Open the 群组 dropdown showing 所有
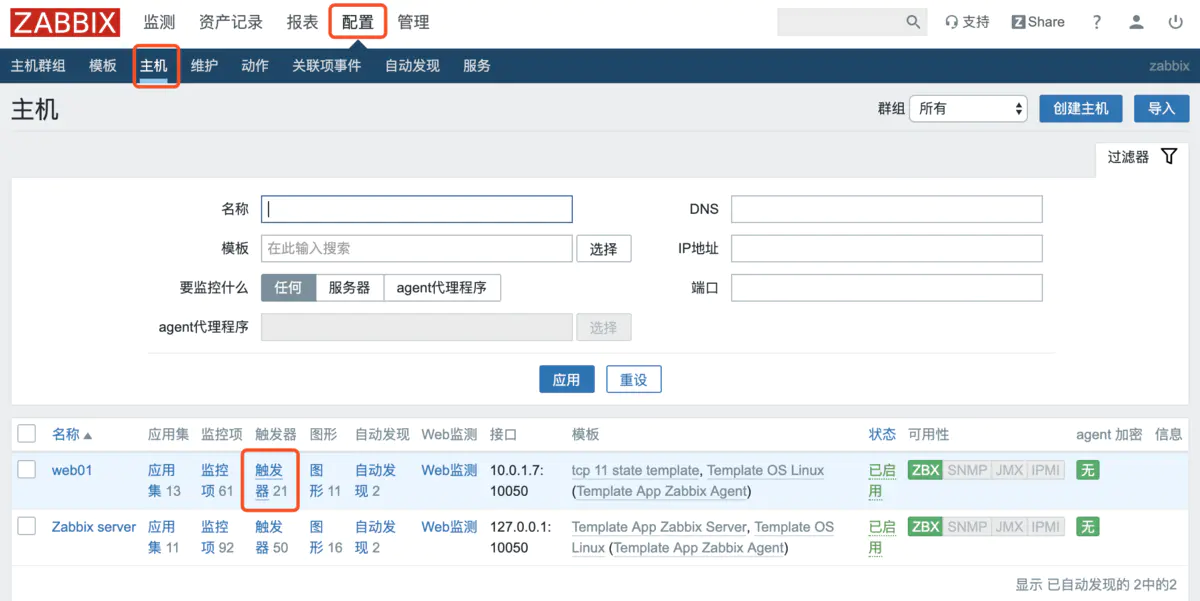Image resolution: width=1200 pixels, height=601 pixels. point(968,109)
